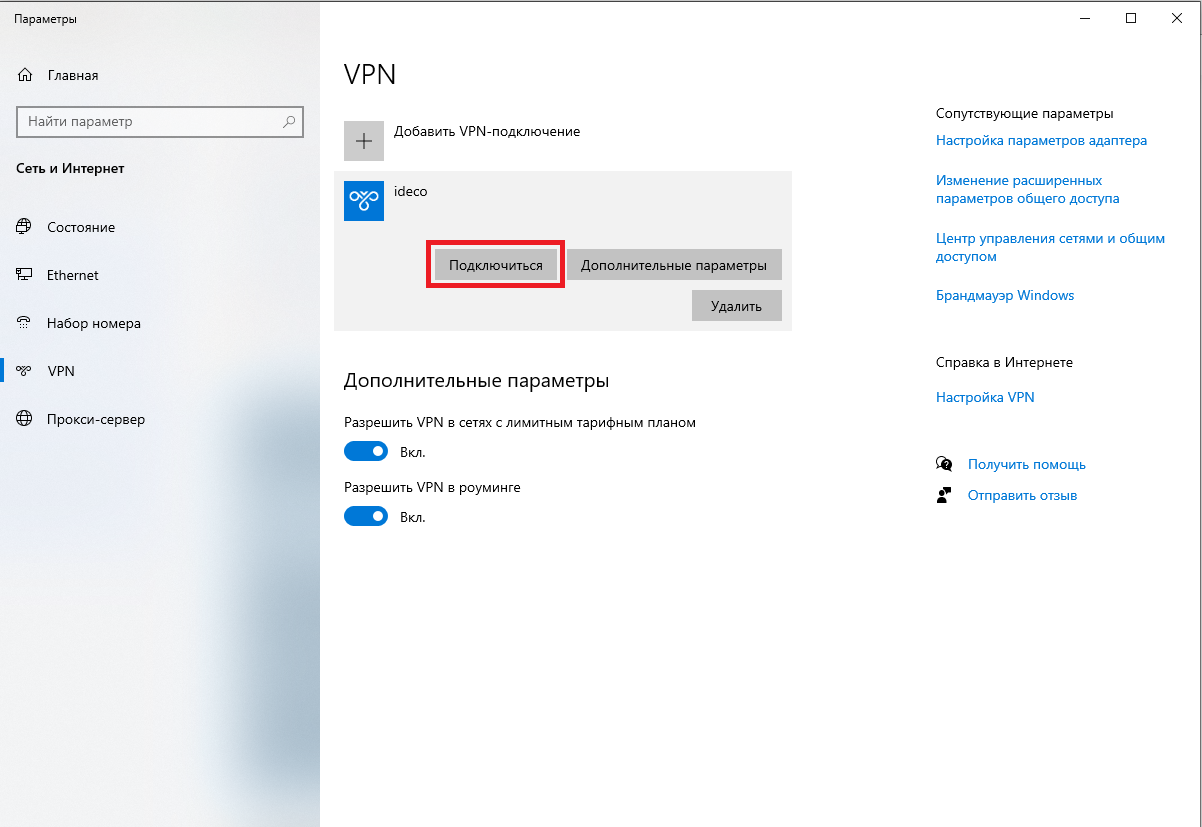Go to Ethernet settings section
The image size is (1202, 827).
[73, 275]
